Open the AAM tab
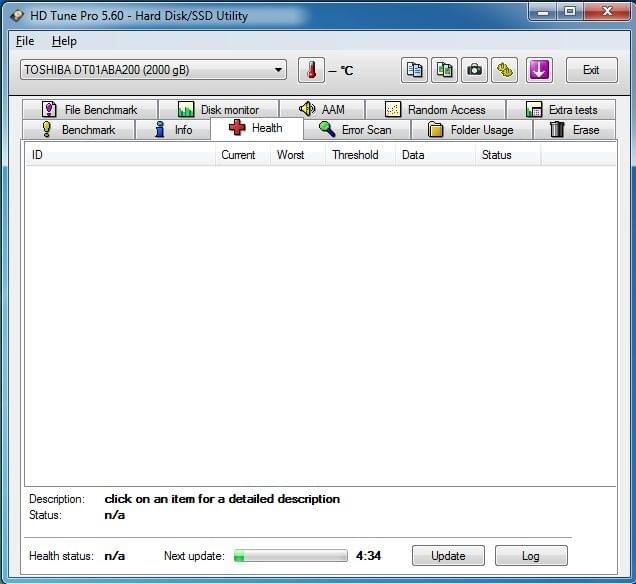 (x=322, y=110)
